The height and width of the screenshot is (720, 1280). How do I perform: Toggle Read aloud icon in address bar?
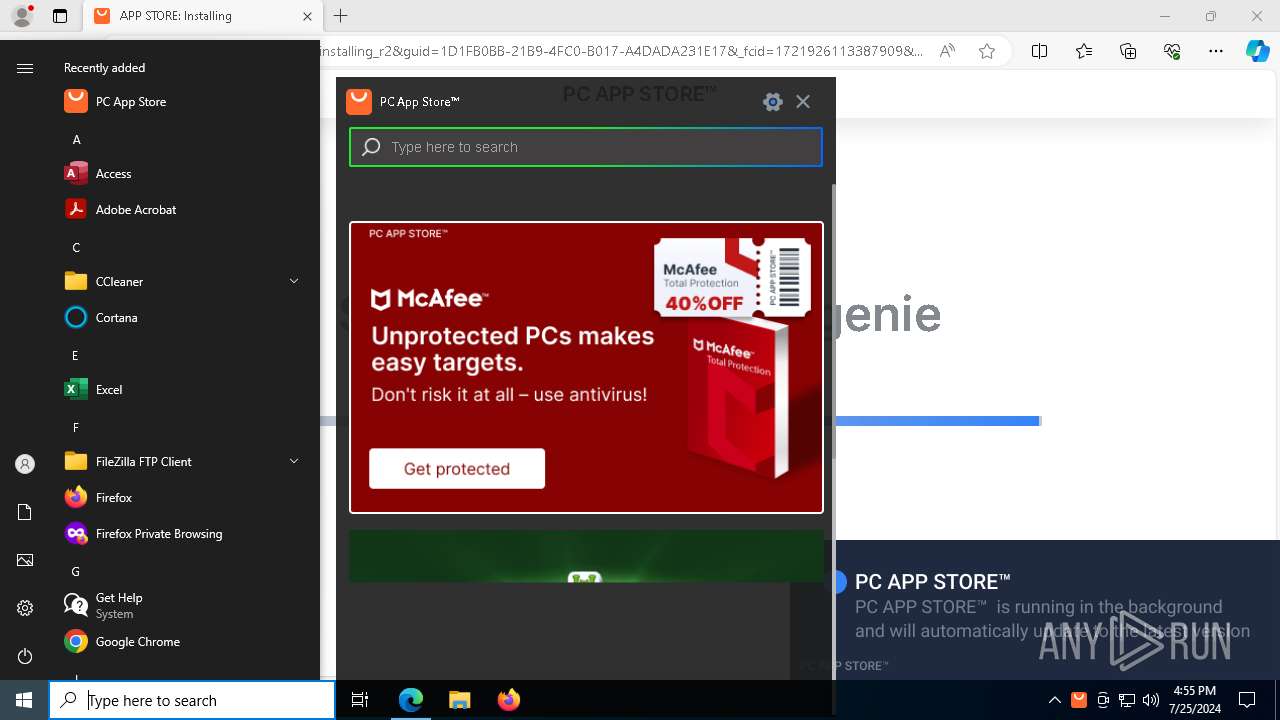click(947, 51)
